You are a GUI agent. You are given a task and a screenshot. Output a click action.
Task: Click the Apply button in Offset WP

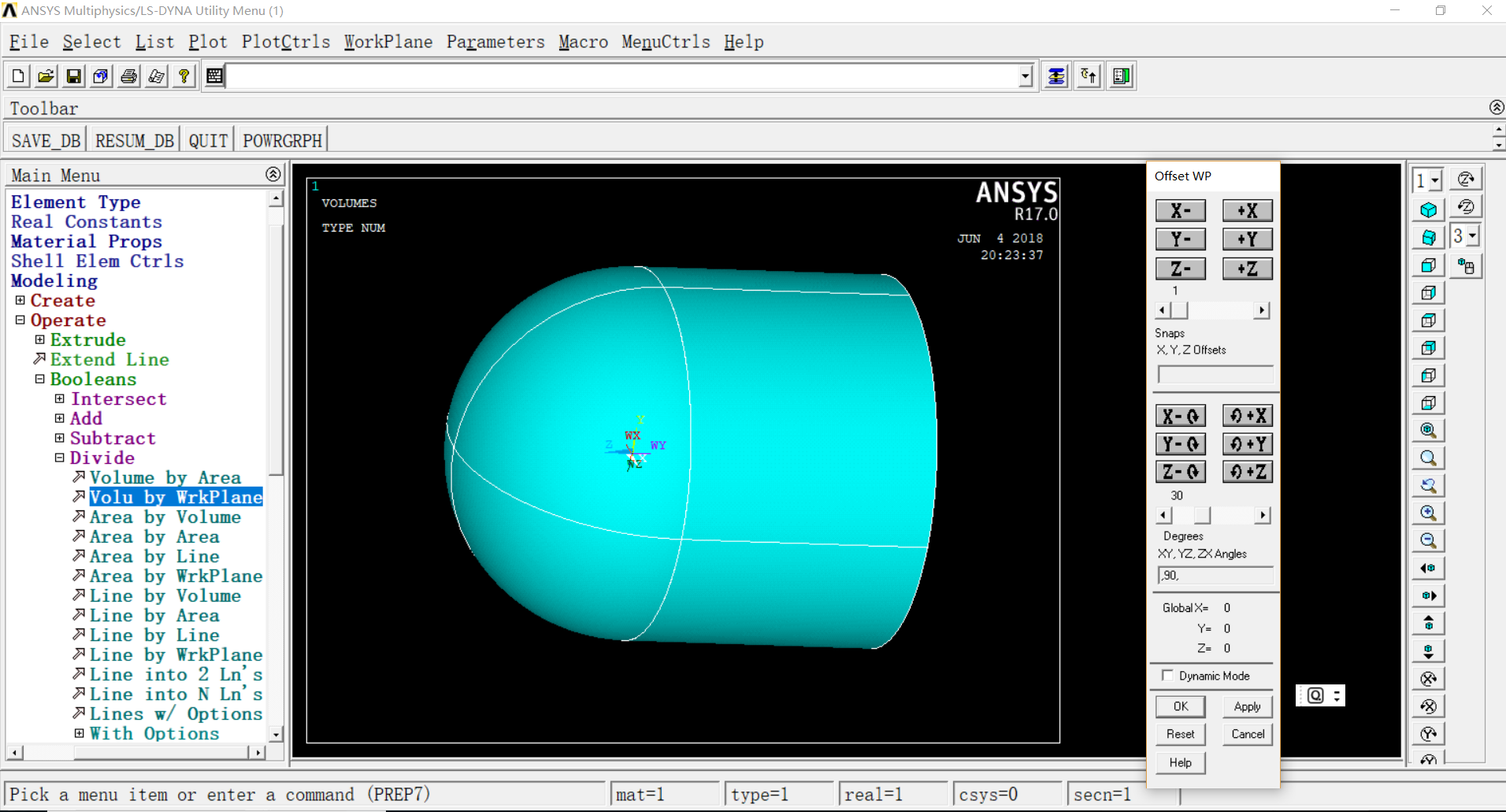pos(1247,706)
